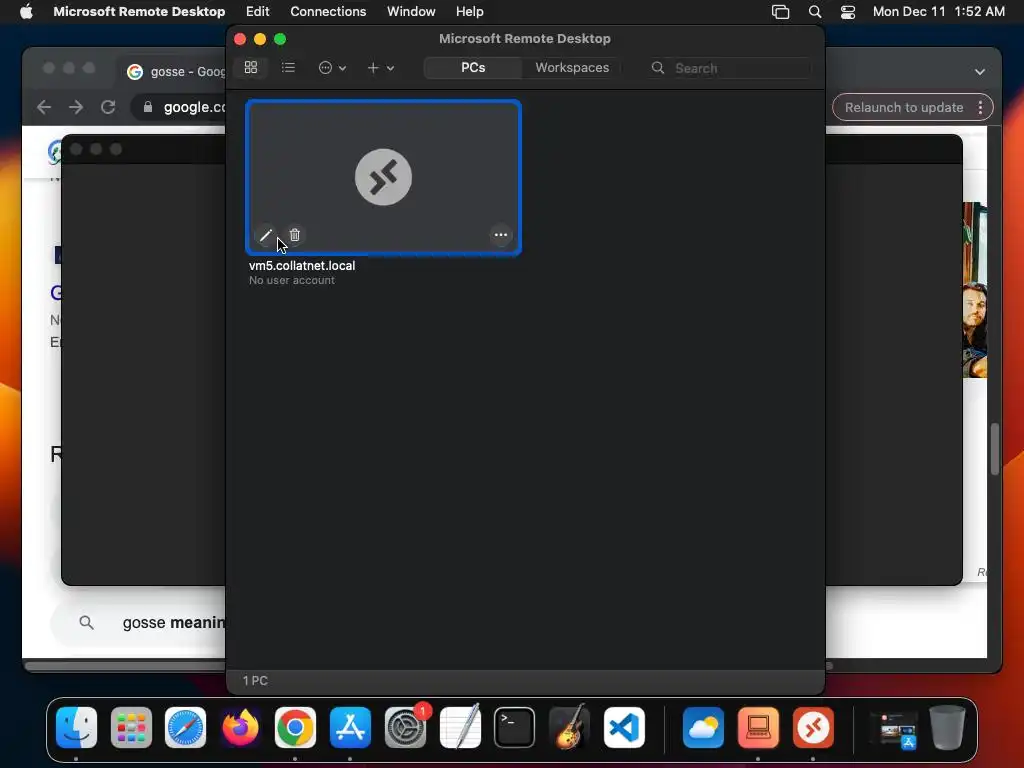Viewport: 1024px width, 768px height.
Task: Open the Help menu
Action: point(470,12)
